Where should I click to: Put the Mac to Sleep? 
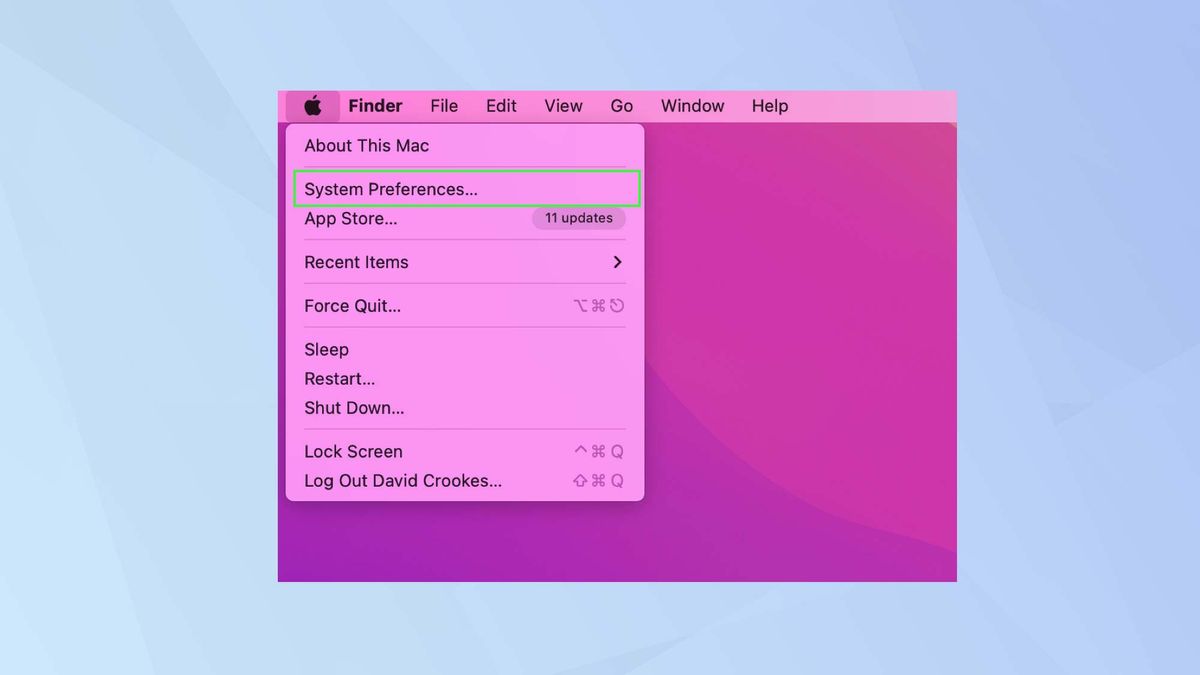326,349
